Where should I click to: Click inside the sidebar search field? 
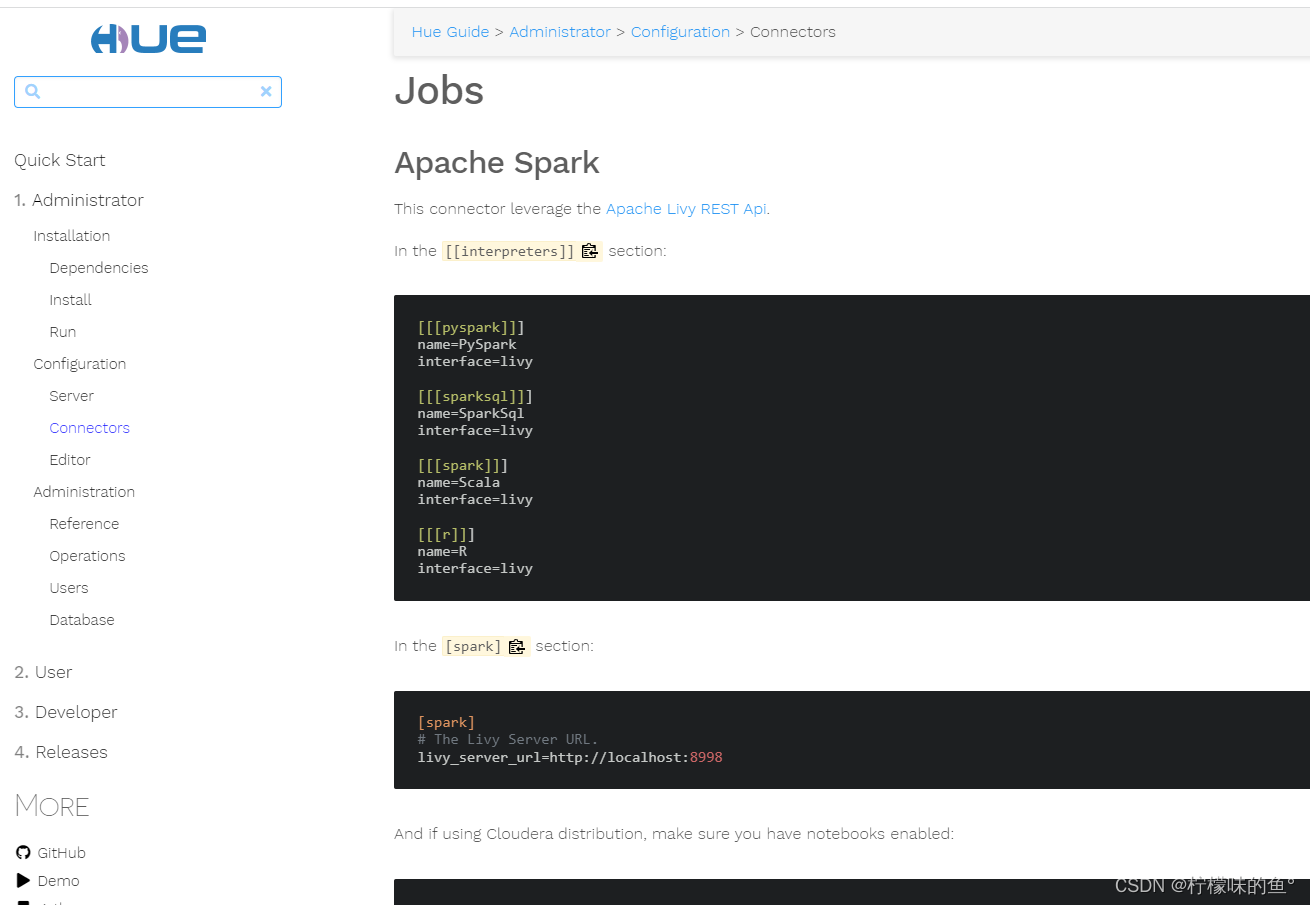click(148, 92)
